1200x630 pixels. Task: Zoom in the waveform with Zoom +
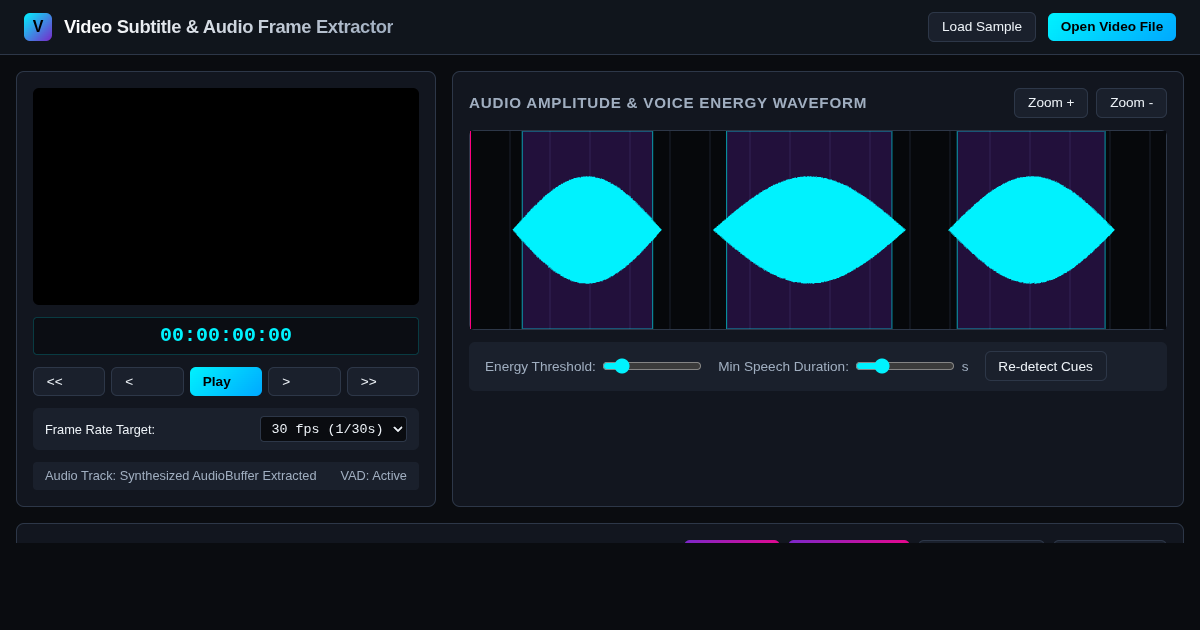(x=1051, y=103)
